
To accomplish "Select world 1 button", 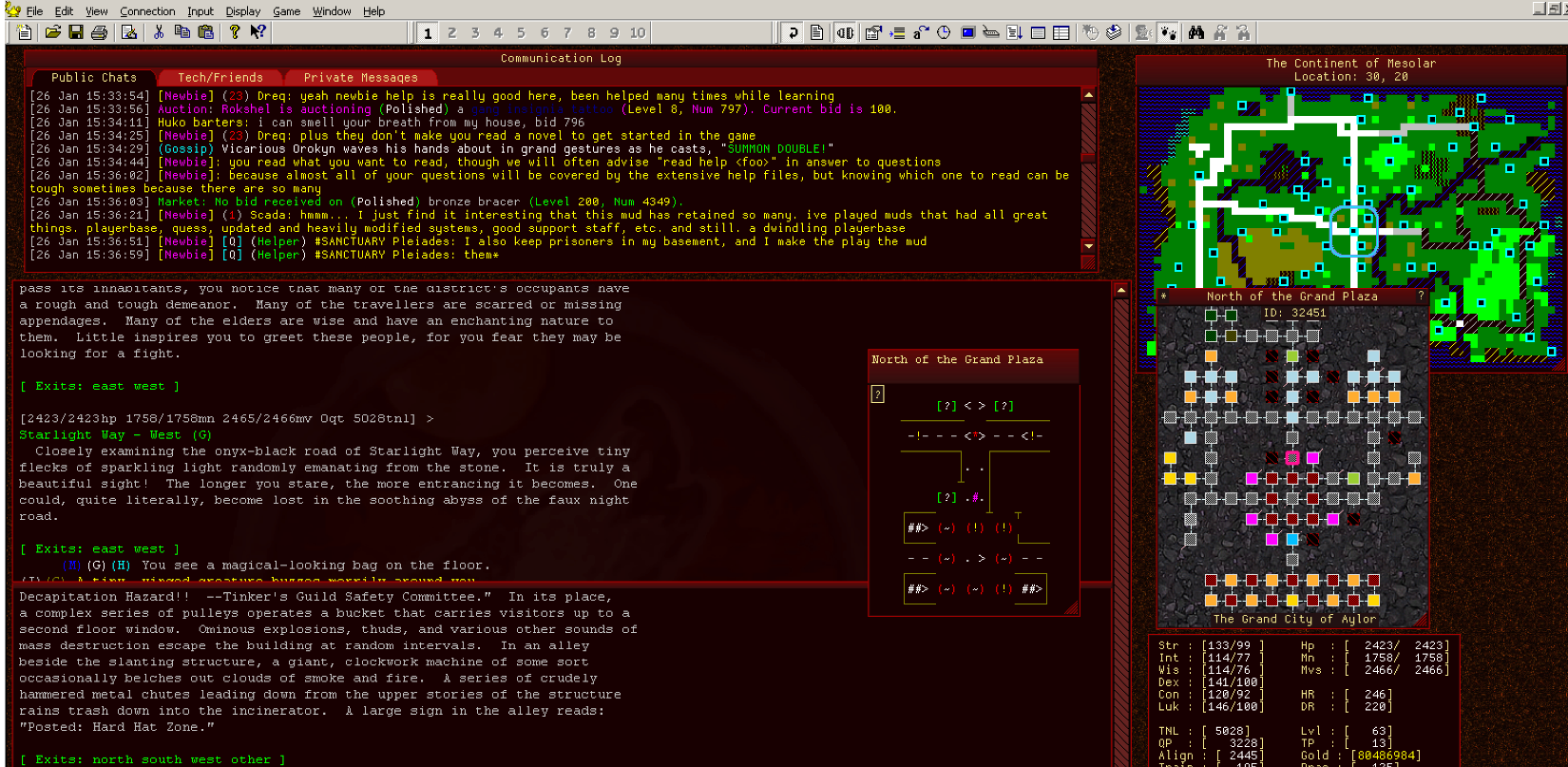I will point(428,33).
